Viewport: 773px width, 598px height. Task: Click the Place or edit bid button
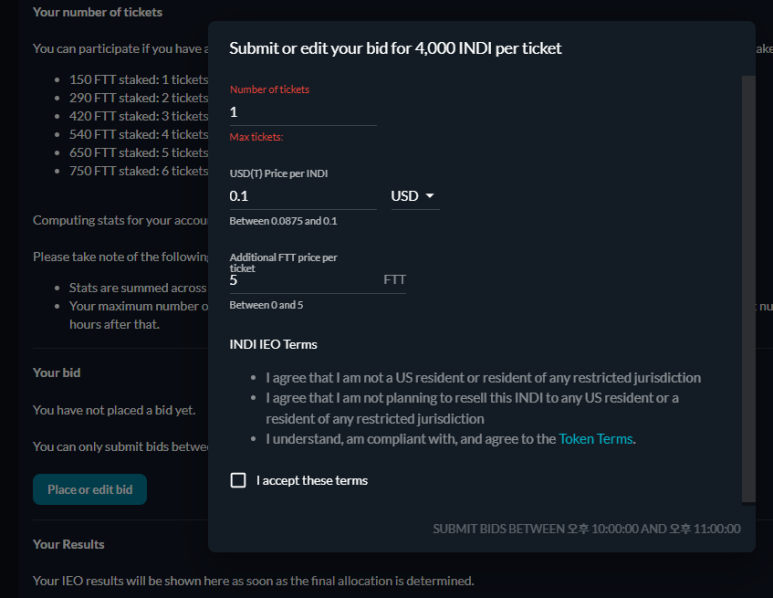pos(90,490)
